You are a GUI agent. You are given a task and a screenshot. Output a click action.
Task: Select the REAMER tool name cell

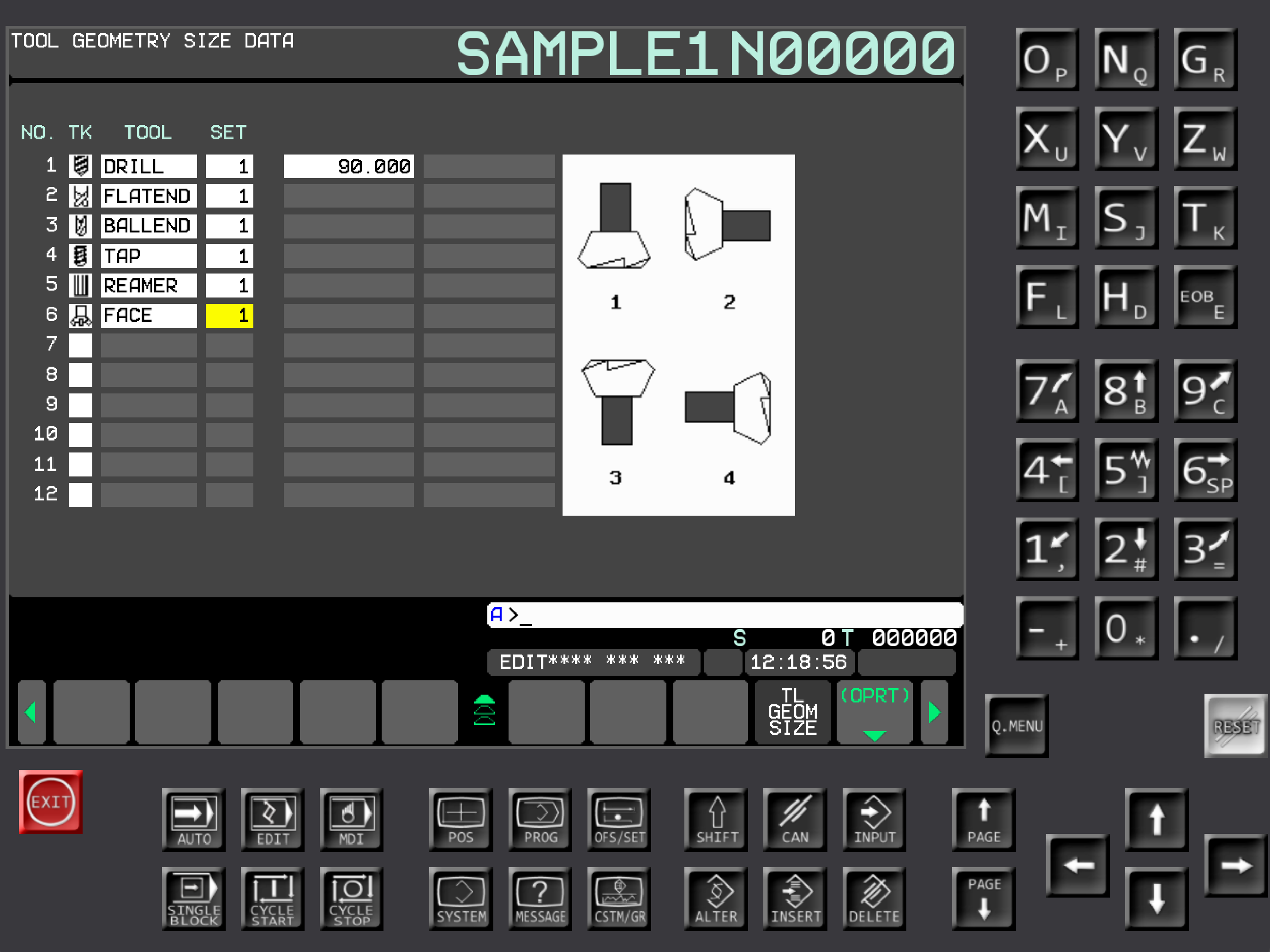[149, 286]
